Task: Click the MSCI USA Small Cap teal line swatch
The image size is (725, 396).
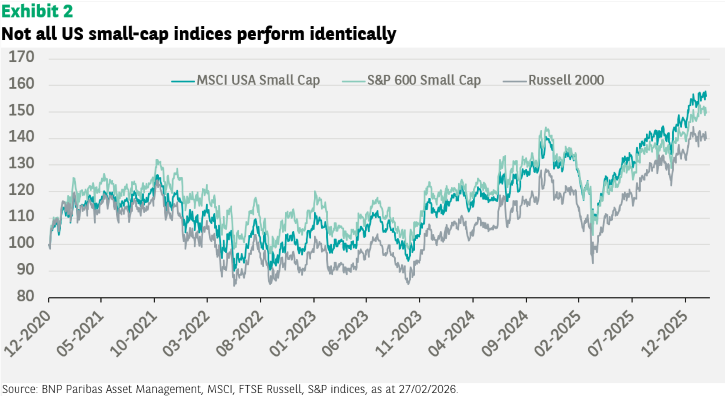Action: [x=183, y=81]
